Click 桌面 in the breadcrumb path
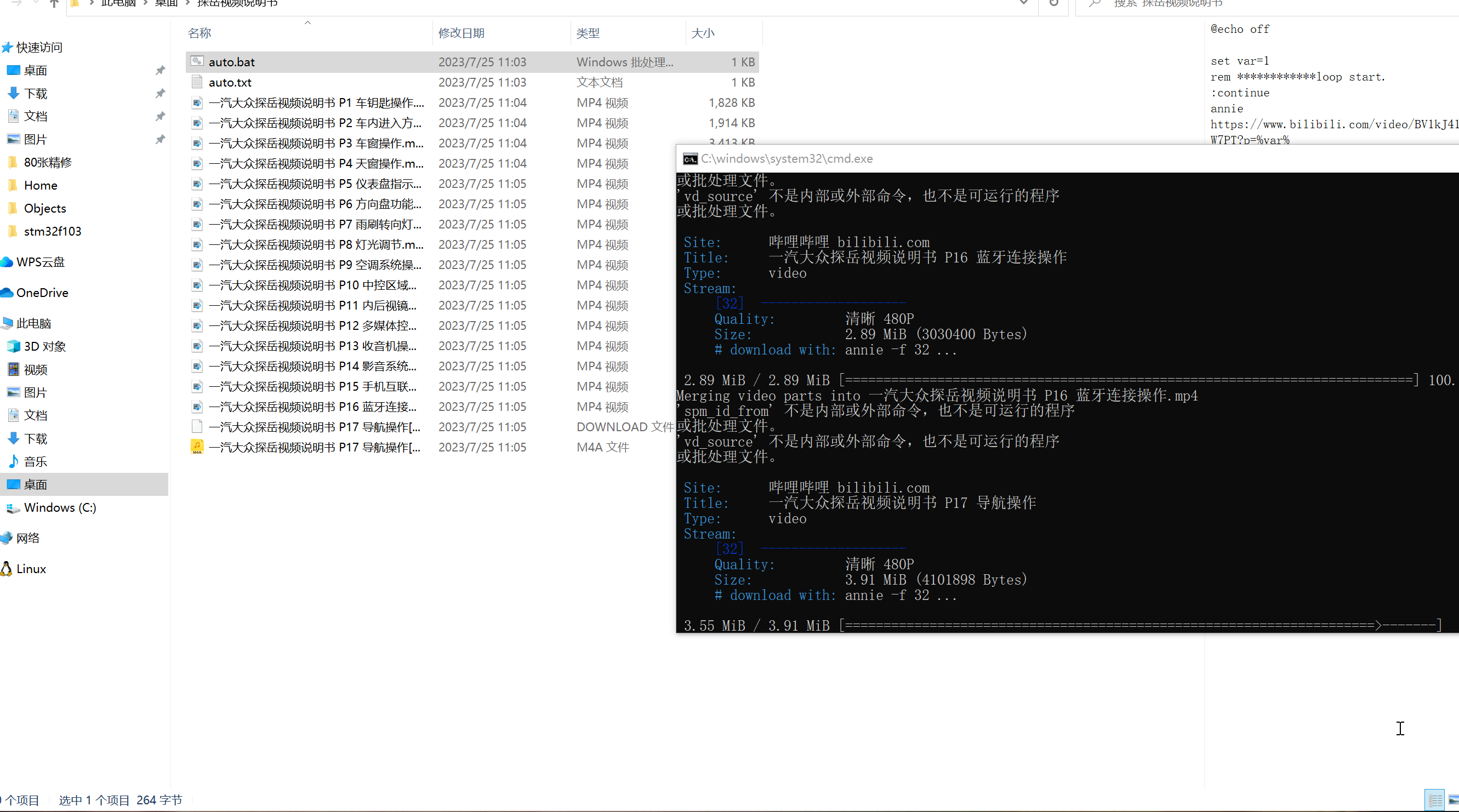 (166, 3)
